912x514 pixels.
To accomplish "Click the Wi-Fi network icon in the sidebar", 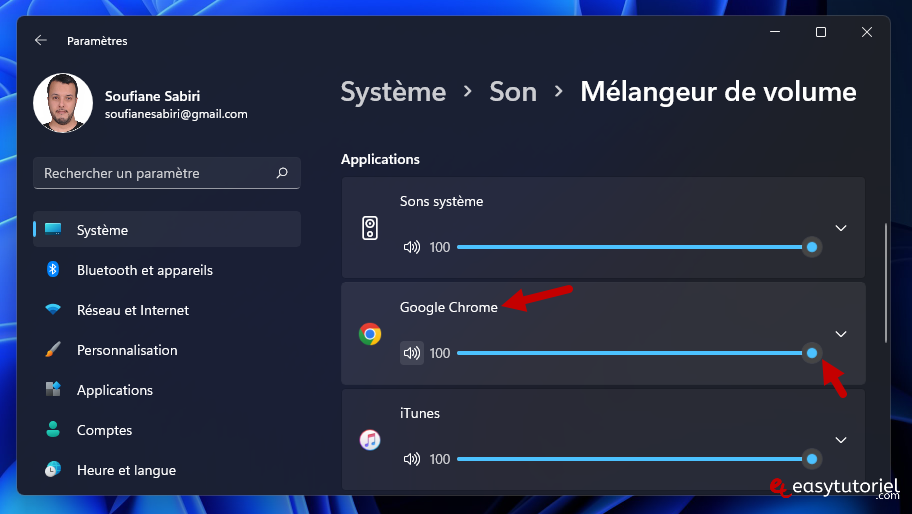I will coord(53,309).
